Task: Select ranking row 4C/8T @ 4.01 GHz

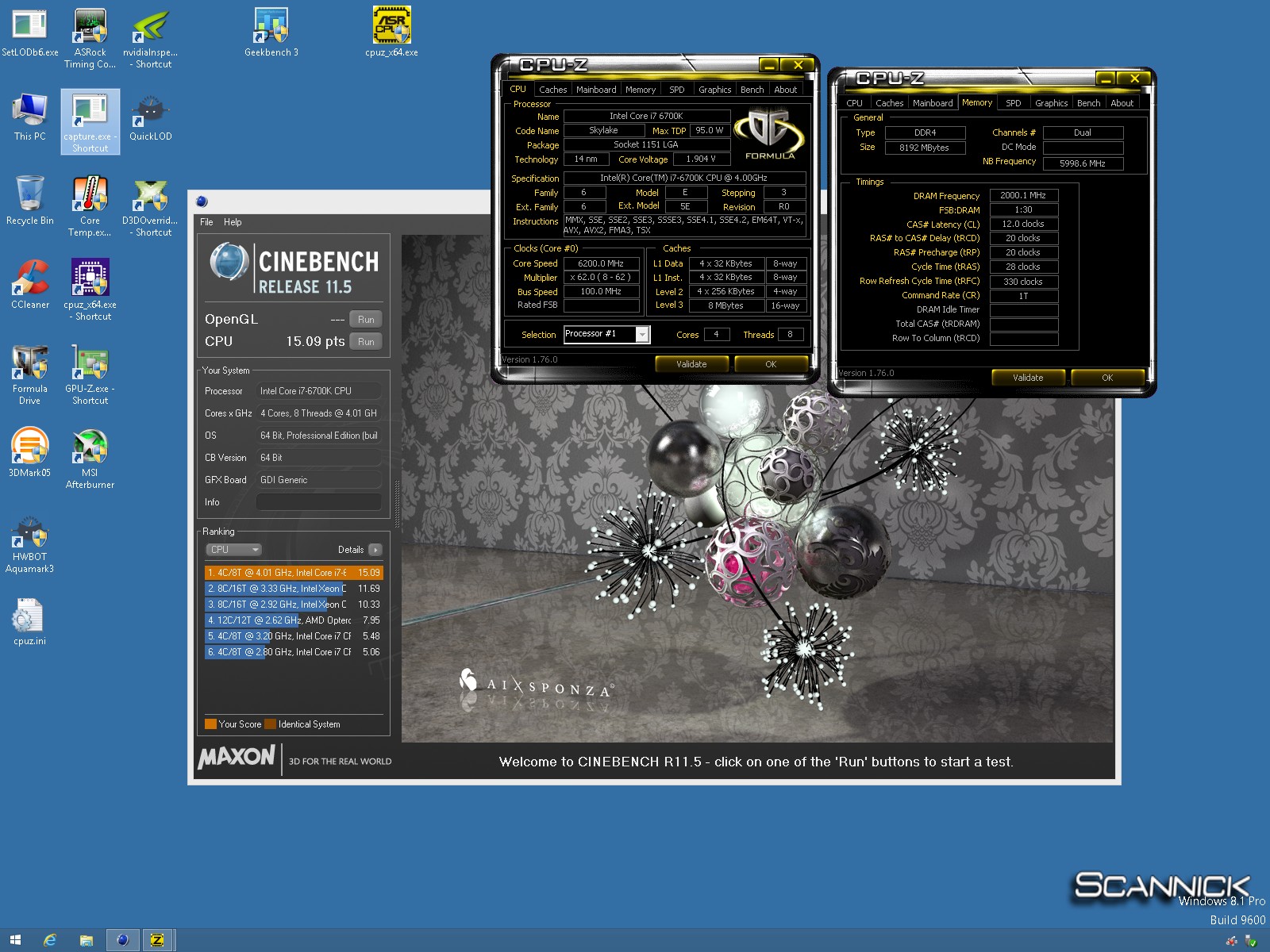Action: [x=294, y=573]
